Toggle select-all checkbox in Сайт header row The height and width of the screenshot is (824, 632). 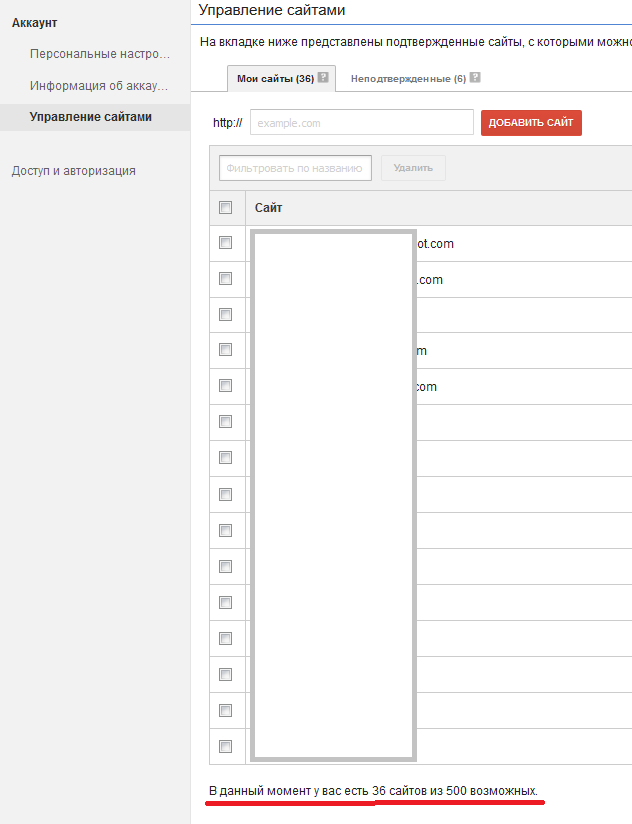[x=226, y=208]
